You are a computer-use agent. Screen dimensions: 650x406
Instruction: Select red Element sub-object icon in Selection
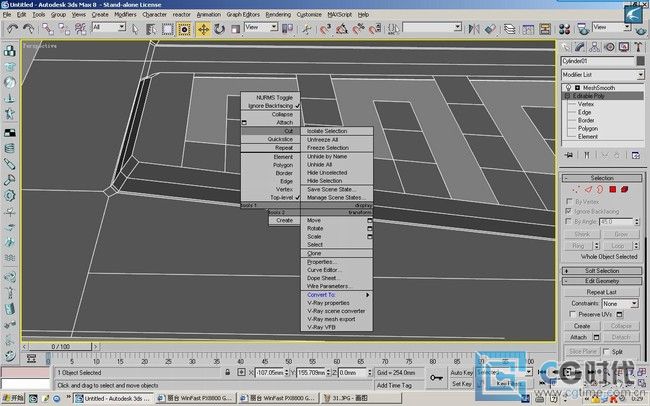[x=624, y=190]
